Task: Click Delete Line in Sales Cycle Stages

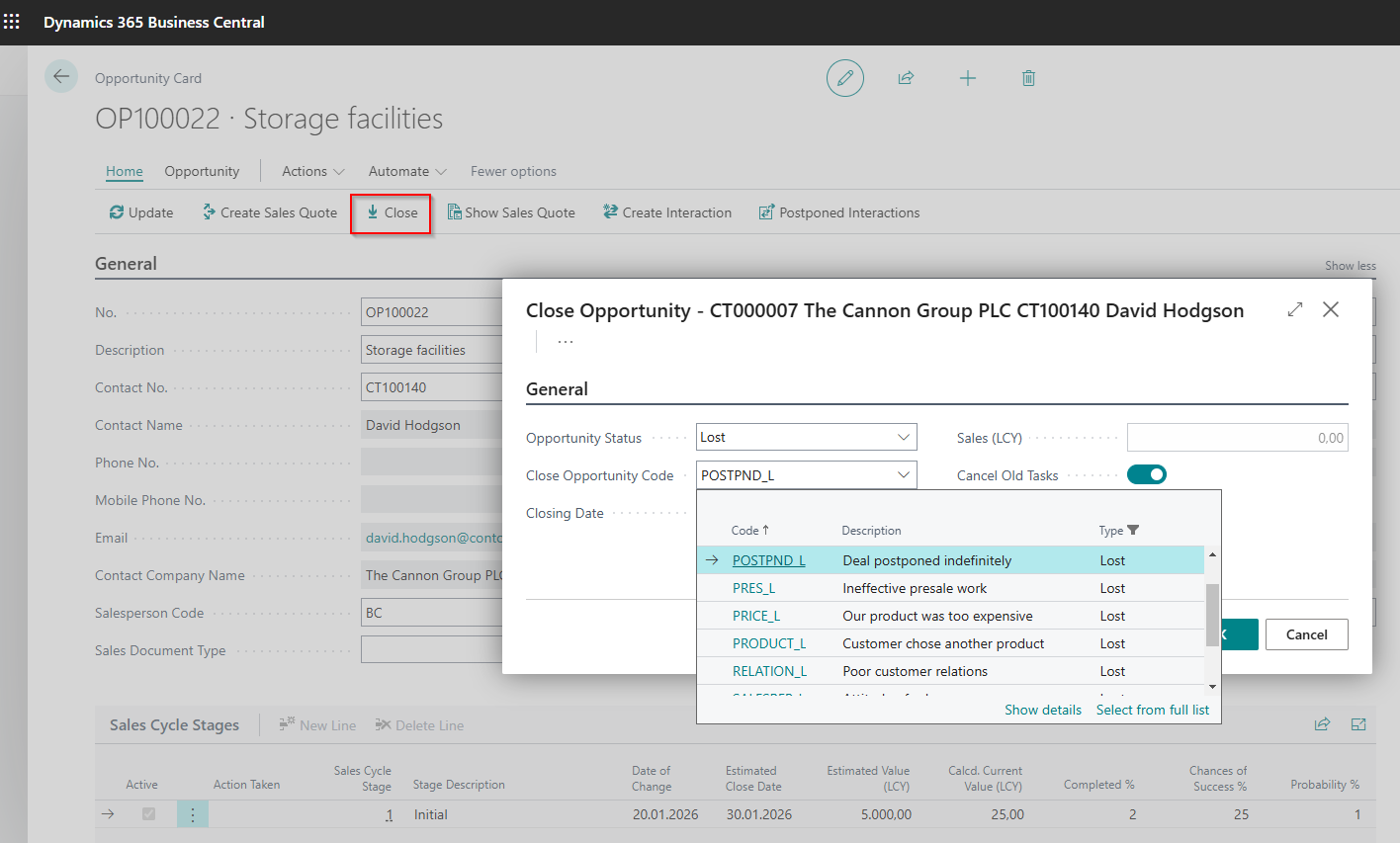Action: tap(419, 725)
